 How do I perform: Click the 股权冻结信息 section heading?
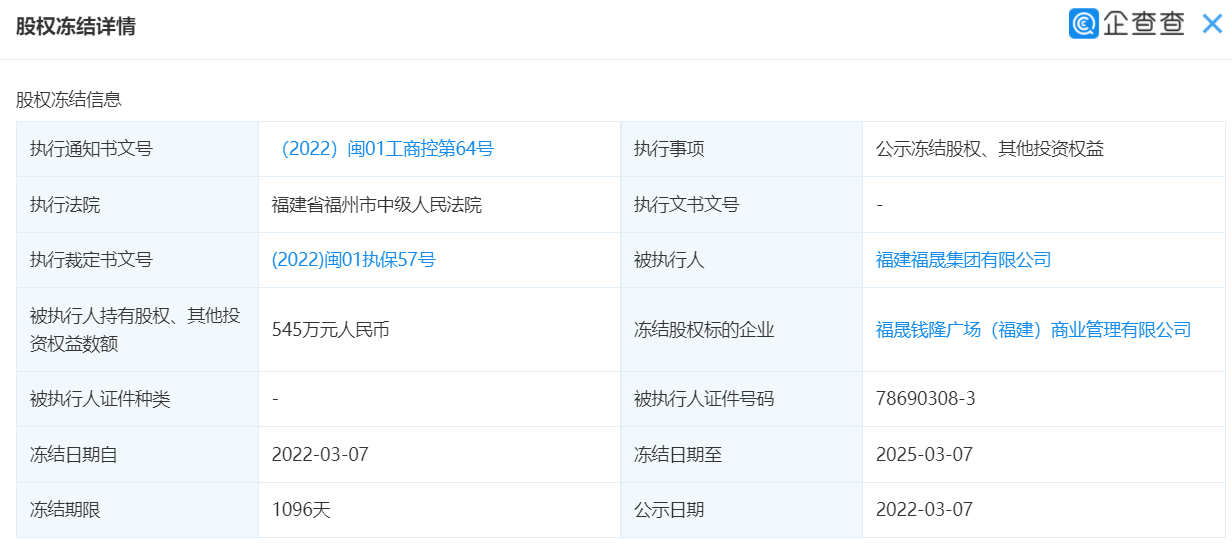click(69, 99)
